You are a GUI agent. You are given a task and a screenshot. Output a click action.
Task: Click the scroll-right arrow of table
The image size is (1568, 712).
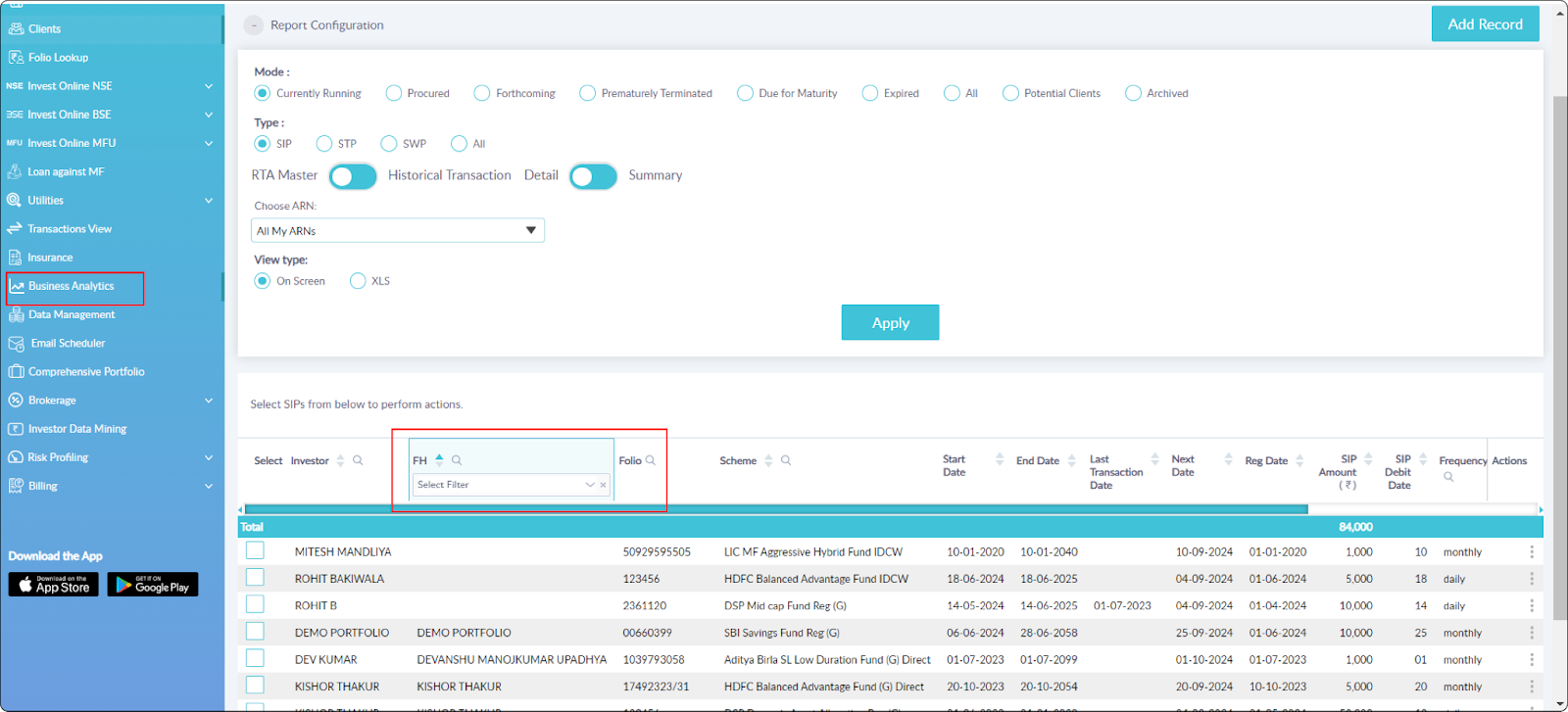pyautogui.click(x=1541, y=509)
